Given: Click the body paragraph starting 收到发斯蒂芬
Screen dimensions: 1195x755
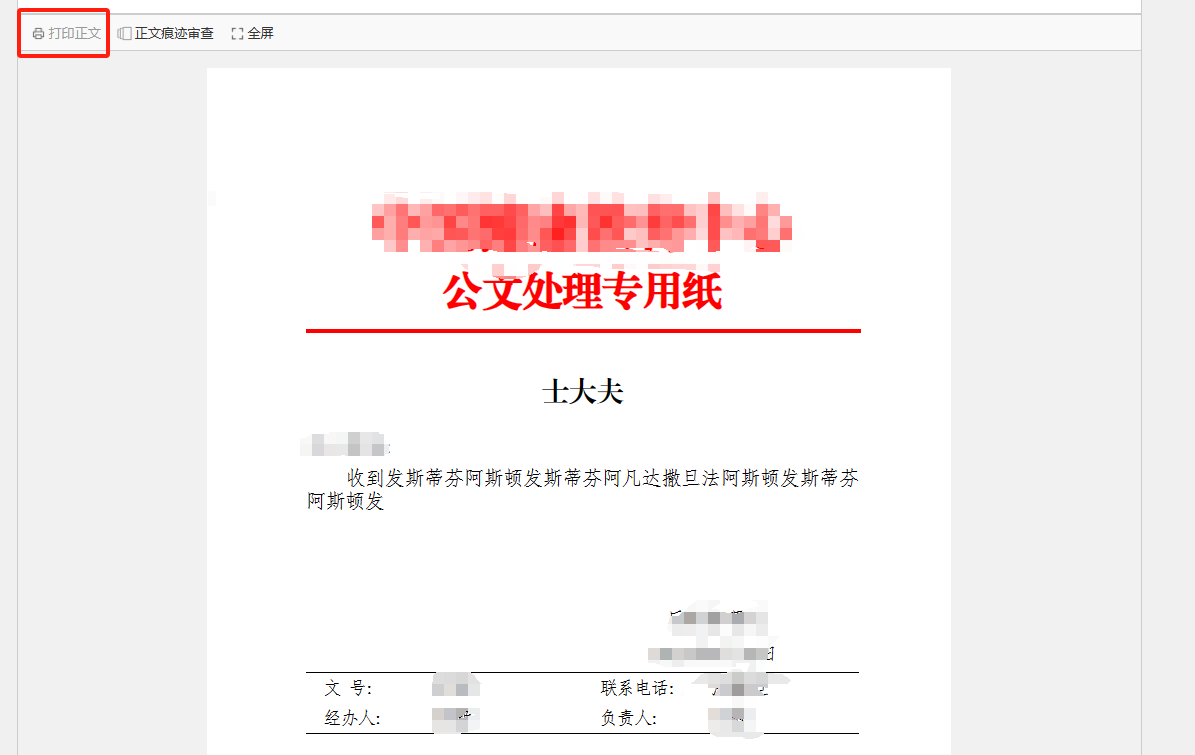Looking at the screenshot, I should (x=583, y=489).
